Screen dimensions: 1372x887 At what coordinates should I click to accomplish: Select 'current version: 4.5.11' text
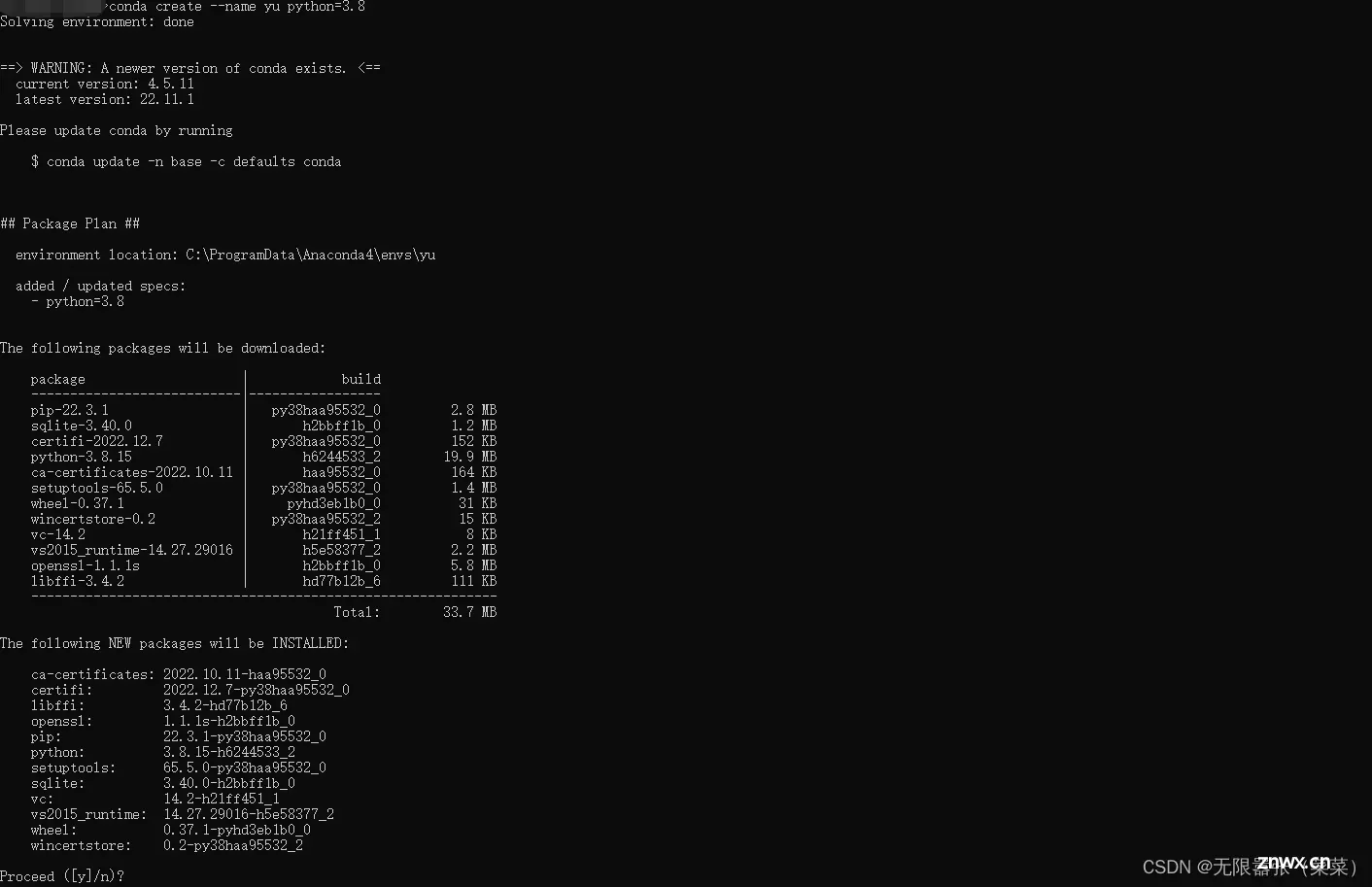105,84
